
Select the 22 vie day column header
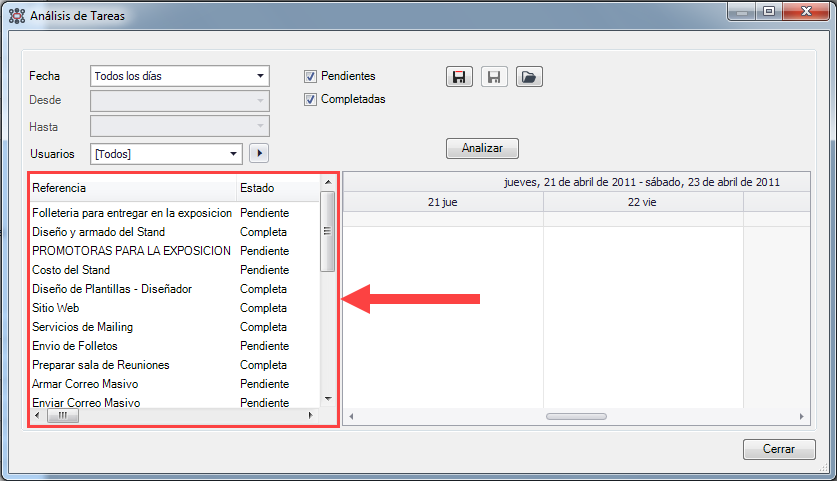(x=643, y=202)
